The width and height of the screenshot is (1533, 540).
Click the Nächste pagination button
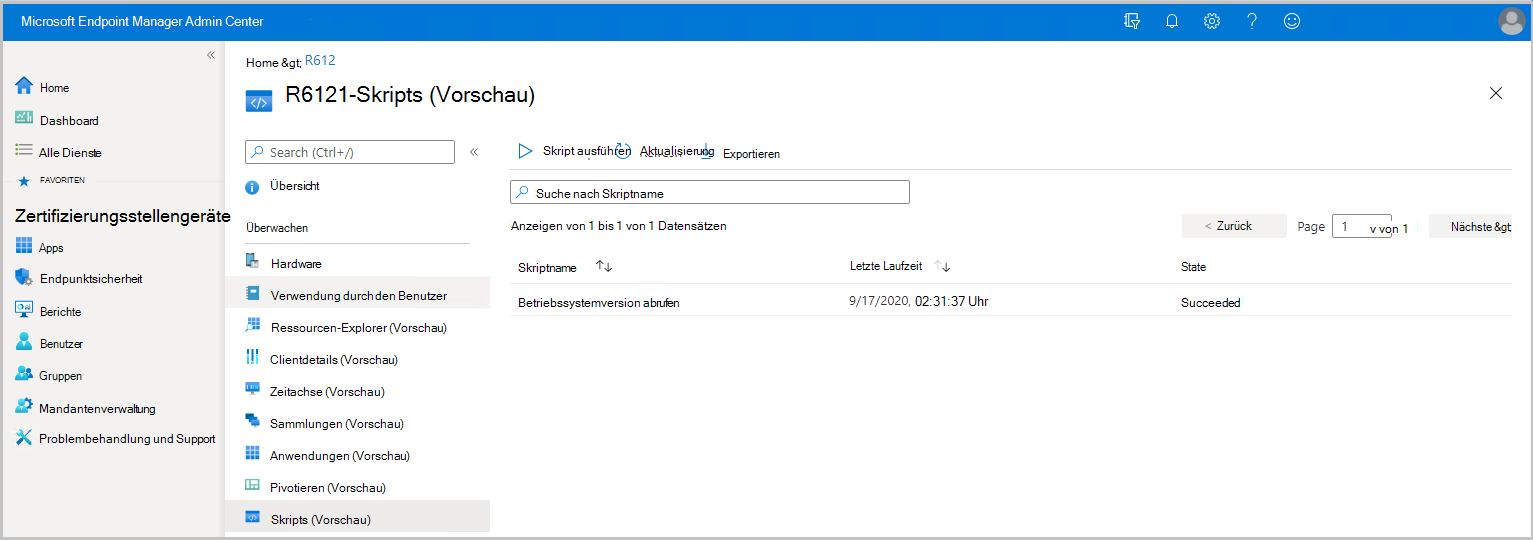coord(1470,227)
